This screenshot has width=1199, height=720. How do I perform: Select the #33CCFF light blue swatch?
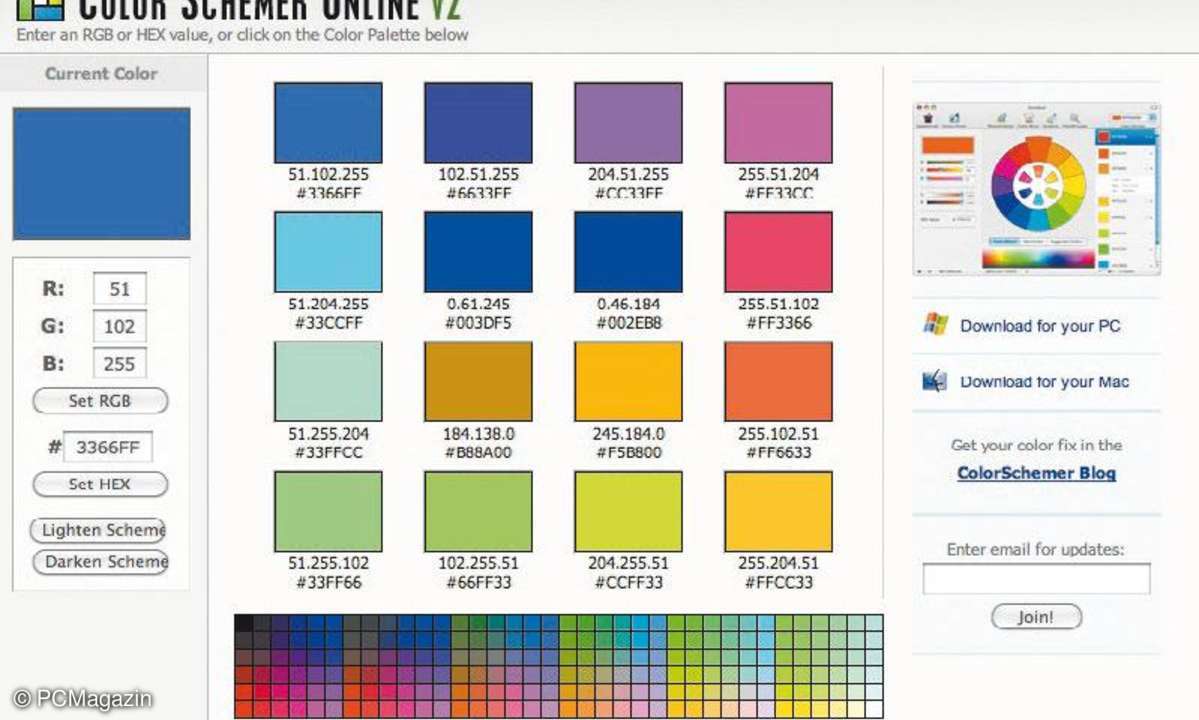pyautogui.click(x=328, y=251)
